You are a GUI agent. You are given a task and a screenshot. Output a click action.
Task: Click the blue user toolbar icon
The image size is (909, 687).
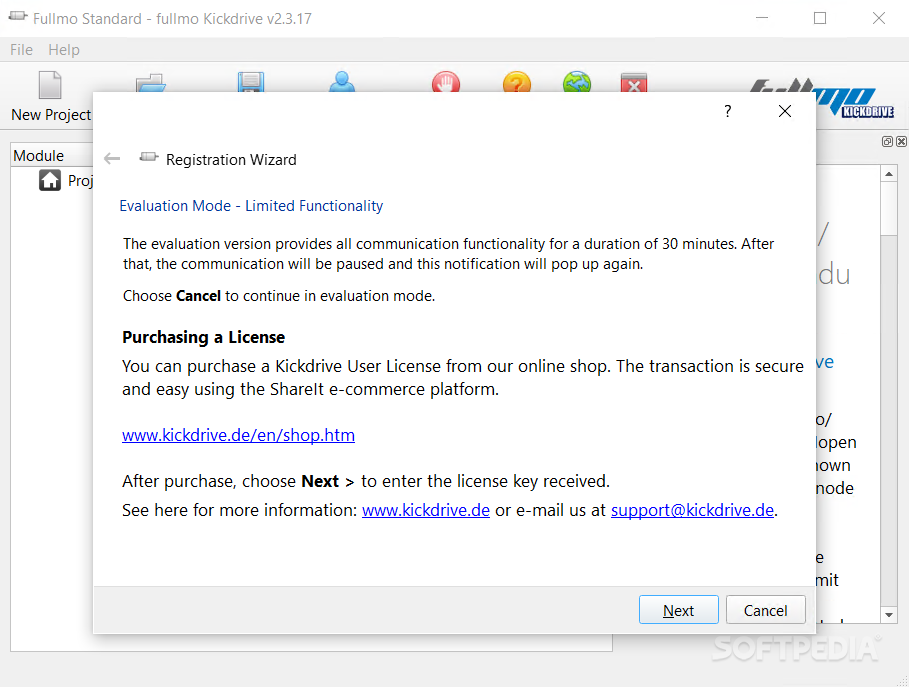pyautogui.click(x=342, y=82)
